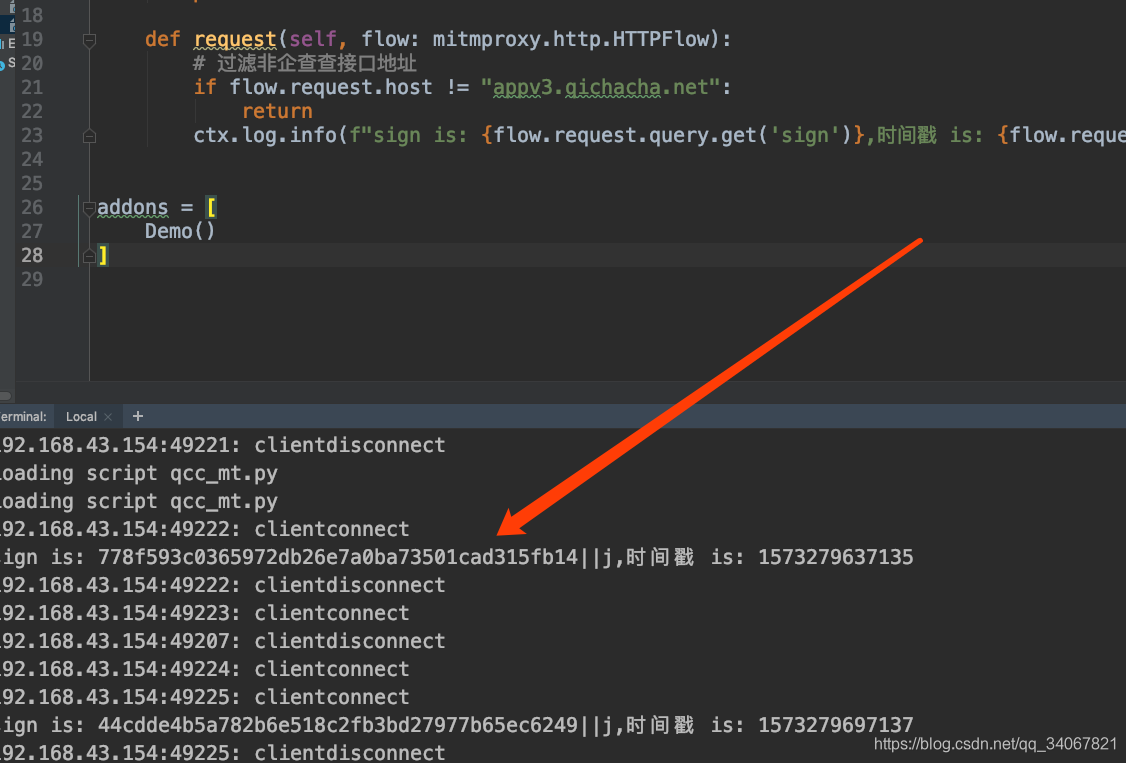Image resolution: width=1126 pixels, height=763 pixels.
Task: Click line number 24 in the gutter
Action: click(x=32, y=159)
